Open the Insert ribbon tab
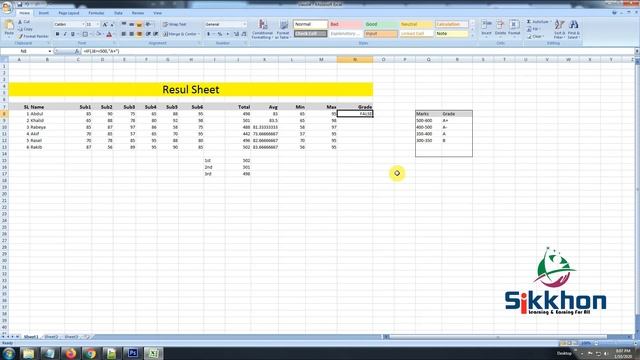The height and width of the screenshot is (360, 640). tap(44, 13)
